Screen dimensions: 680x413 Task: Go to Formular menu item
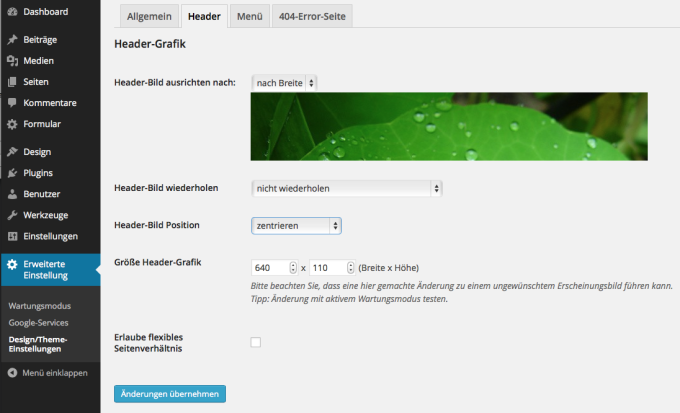[x=42, y=124]
